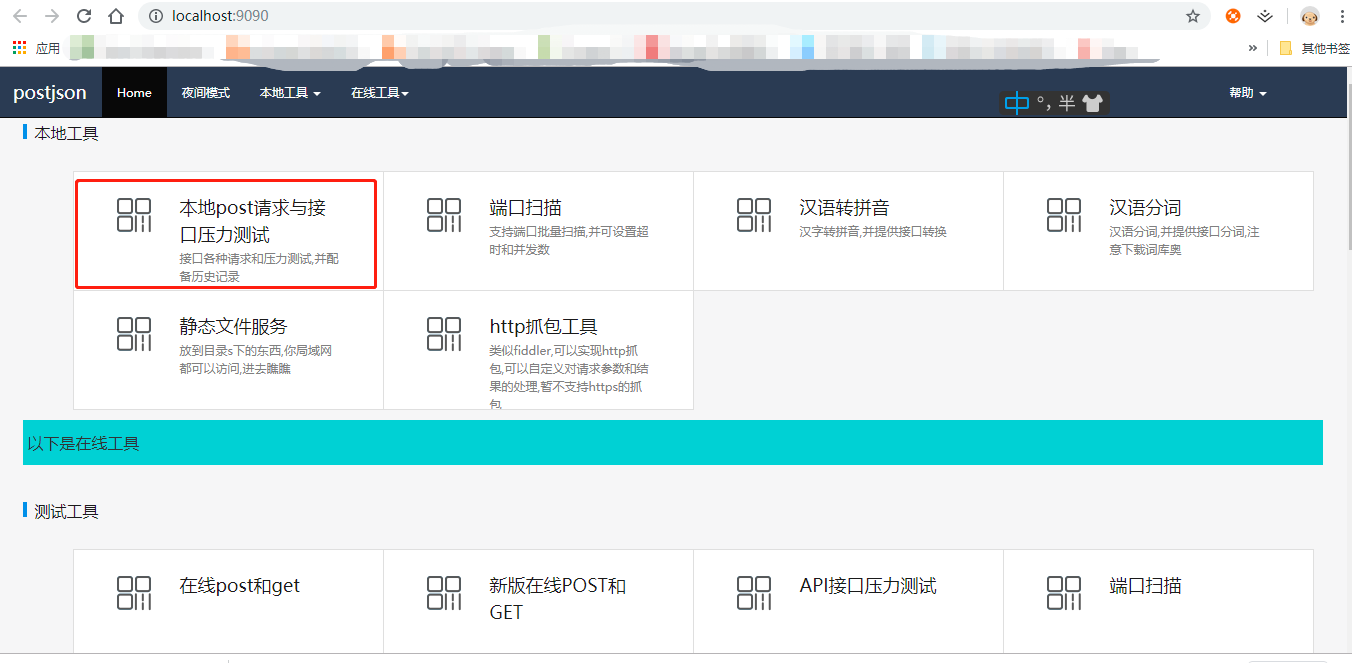Click the 新版在线POST和GET card icon
Viewport: 1352px width, 663px height.
[444, 593]
